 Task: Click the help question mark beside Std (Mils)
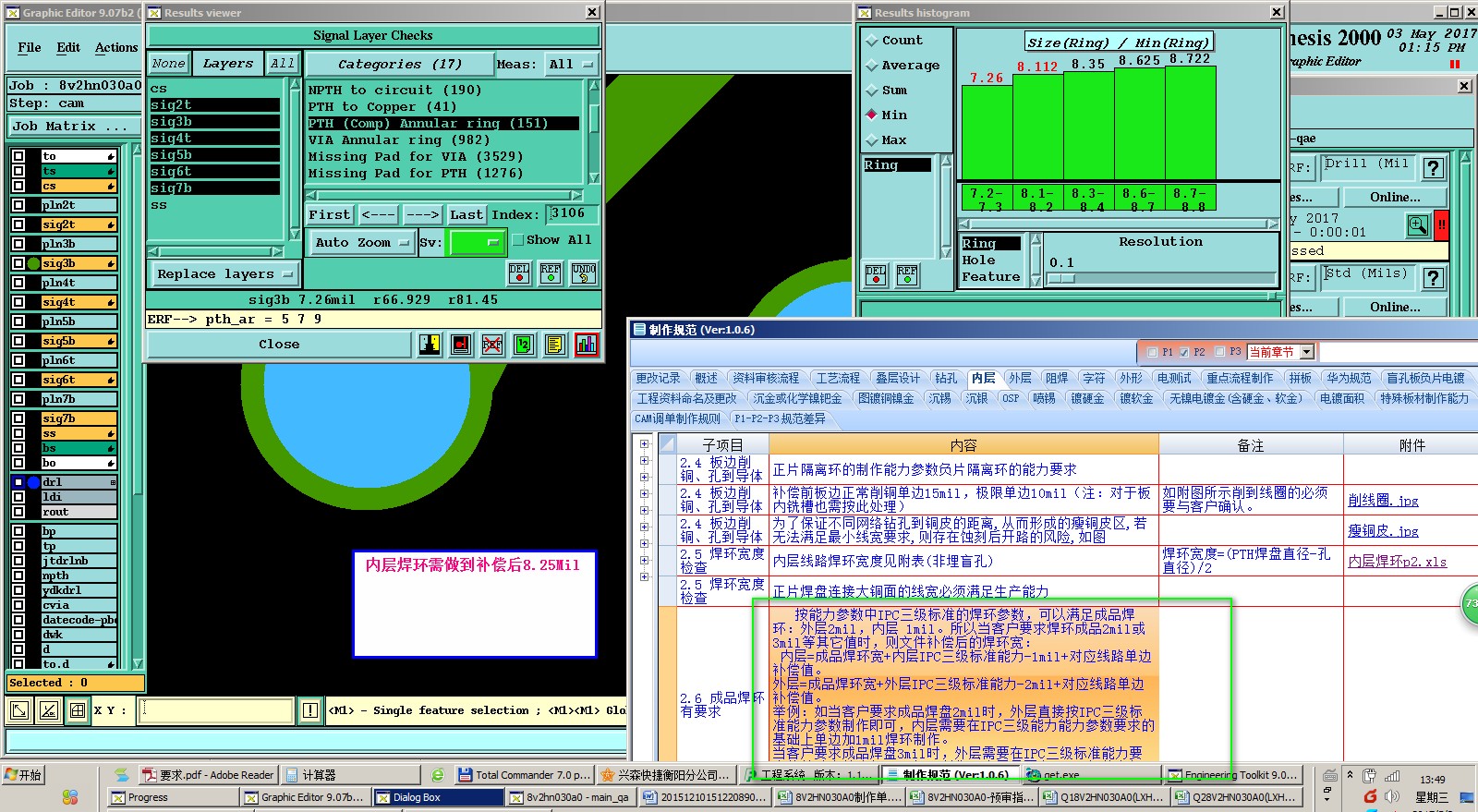(1434, 278)
